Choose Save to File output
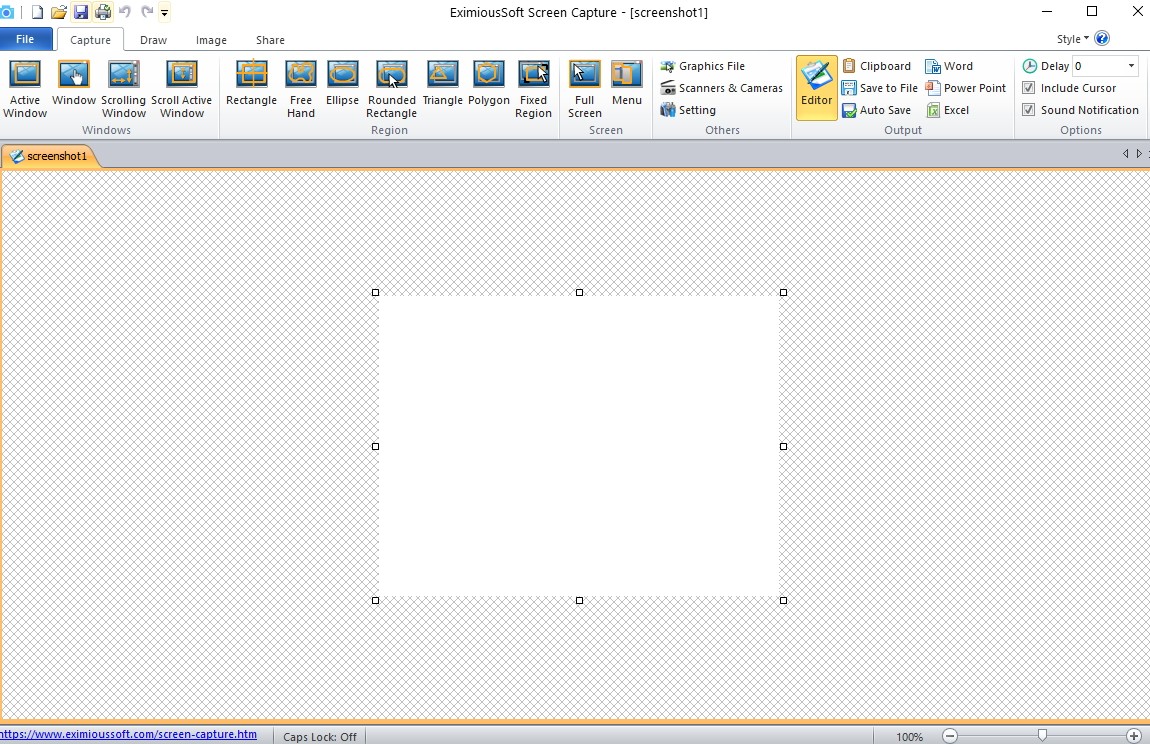This screenshot has height=744, width=1150. click(x=880, y=88)
